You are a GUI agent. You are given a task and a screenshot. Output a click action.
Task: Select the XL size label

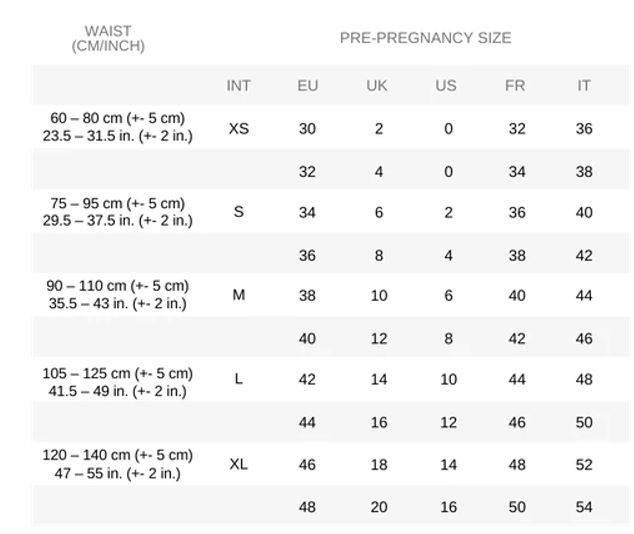point(239,464)
